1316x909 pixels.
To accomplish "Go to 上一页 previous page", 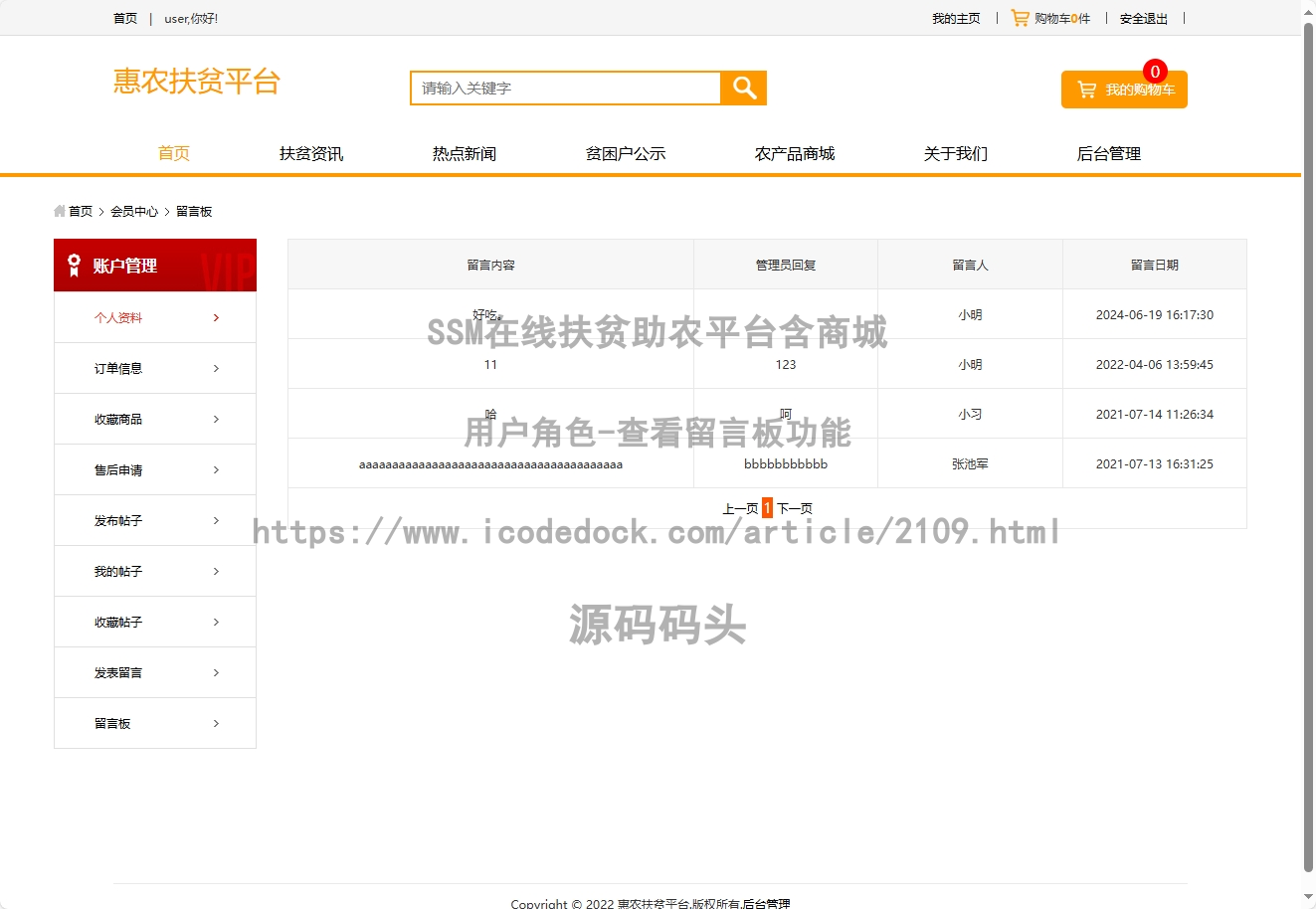I will tap(740, 508).
